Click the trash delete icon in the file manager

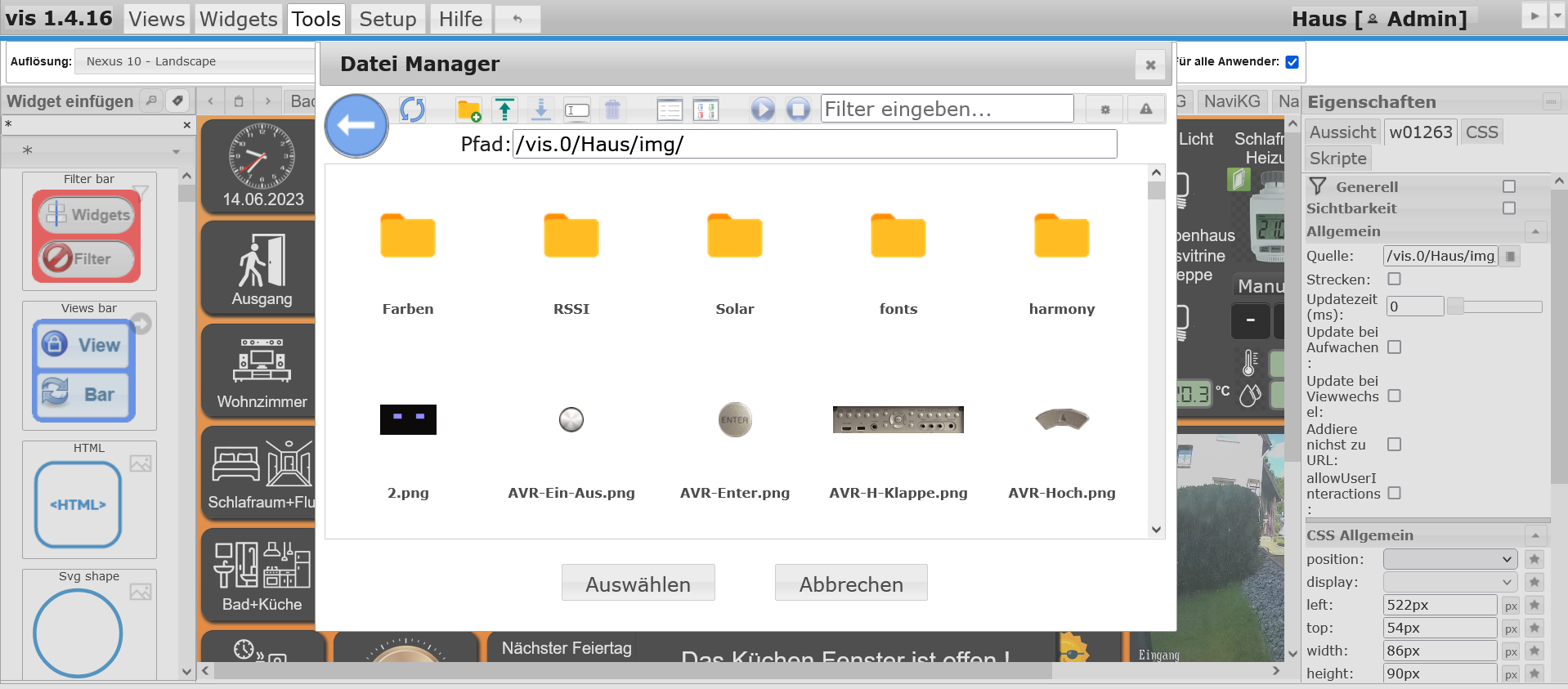pyautogui.click(x=612, y=110)
